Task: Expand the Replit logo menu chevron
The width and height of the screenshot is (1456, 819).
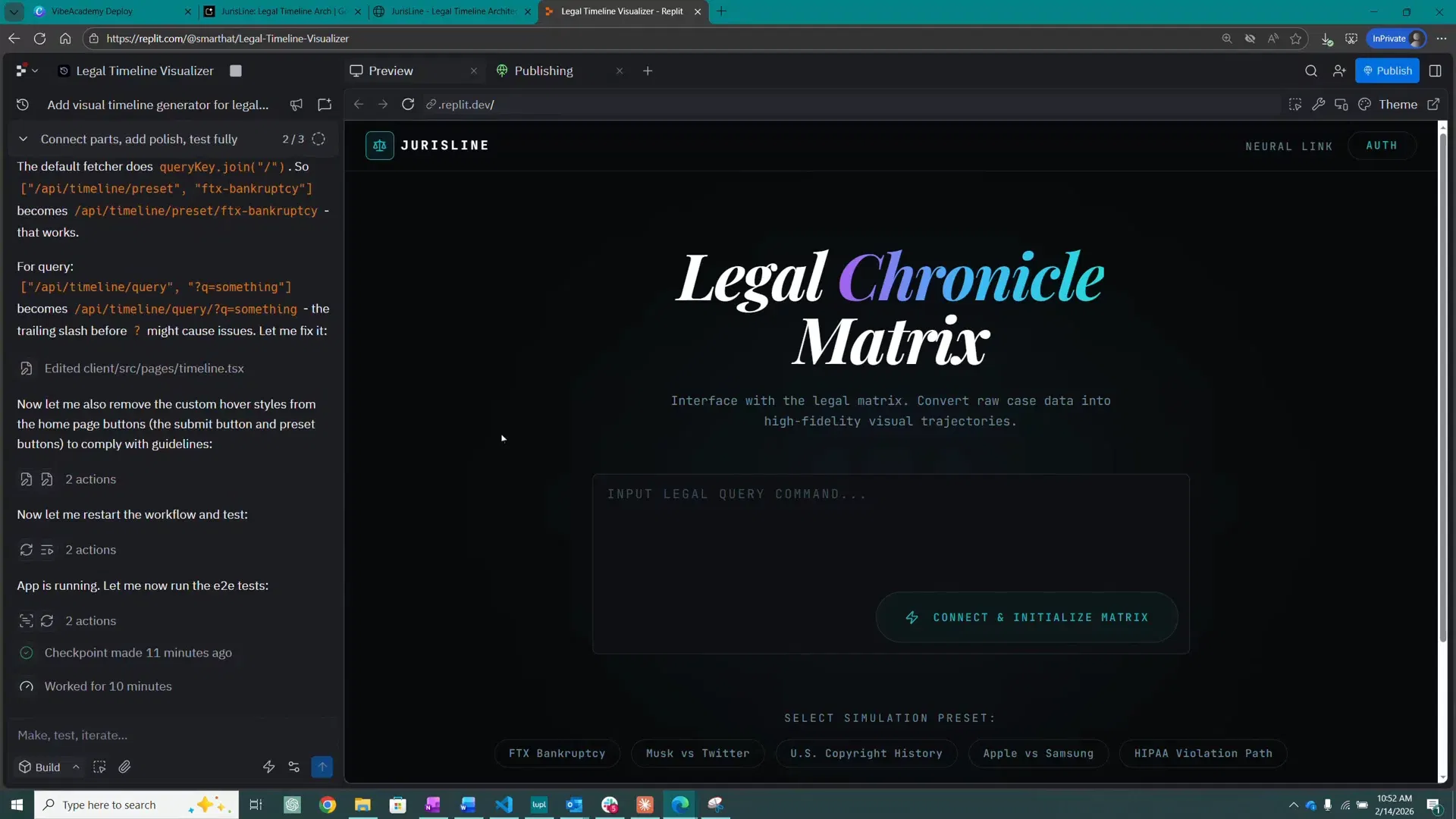Action: click(35, 71)
